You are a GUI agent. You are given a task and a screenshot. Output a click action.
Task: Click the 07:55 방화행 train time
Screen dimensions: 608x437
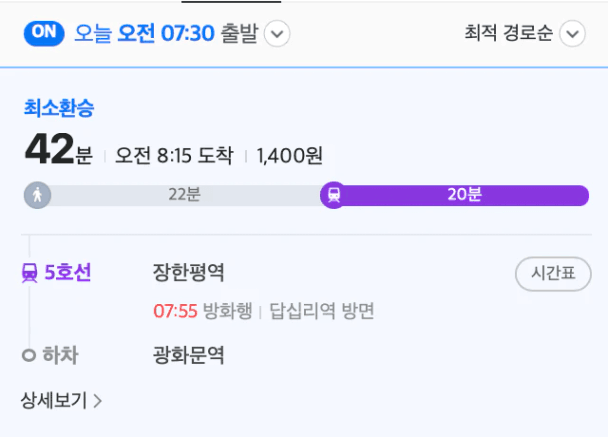tap(204, 311)
